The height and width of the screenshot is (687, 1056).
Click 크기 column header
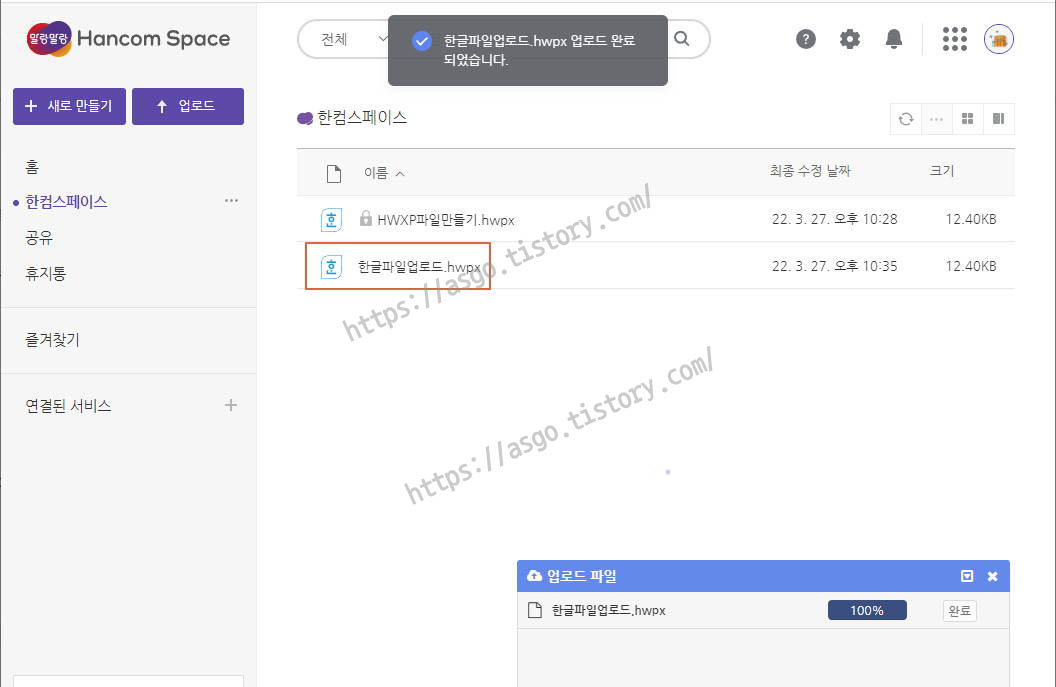coord(942,171)
